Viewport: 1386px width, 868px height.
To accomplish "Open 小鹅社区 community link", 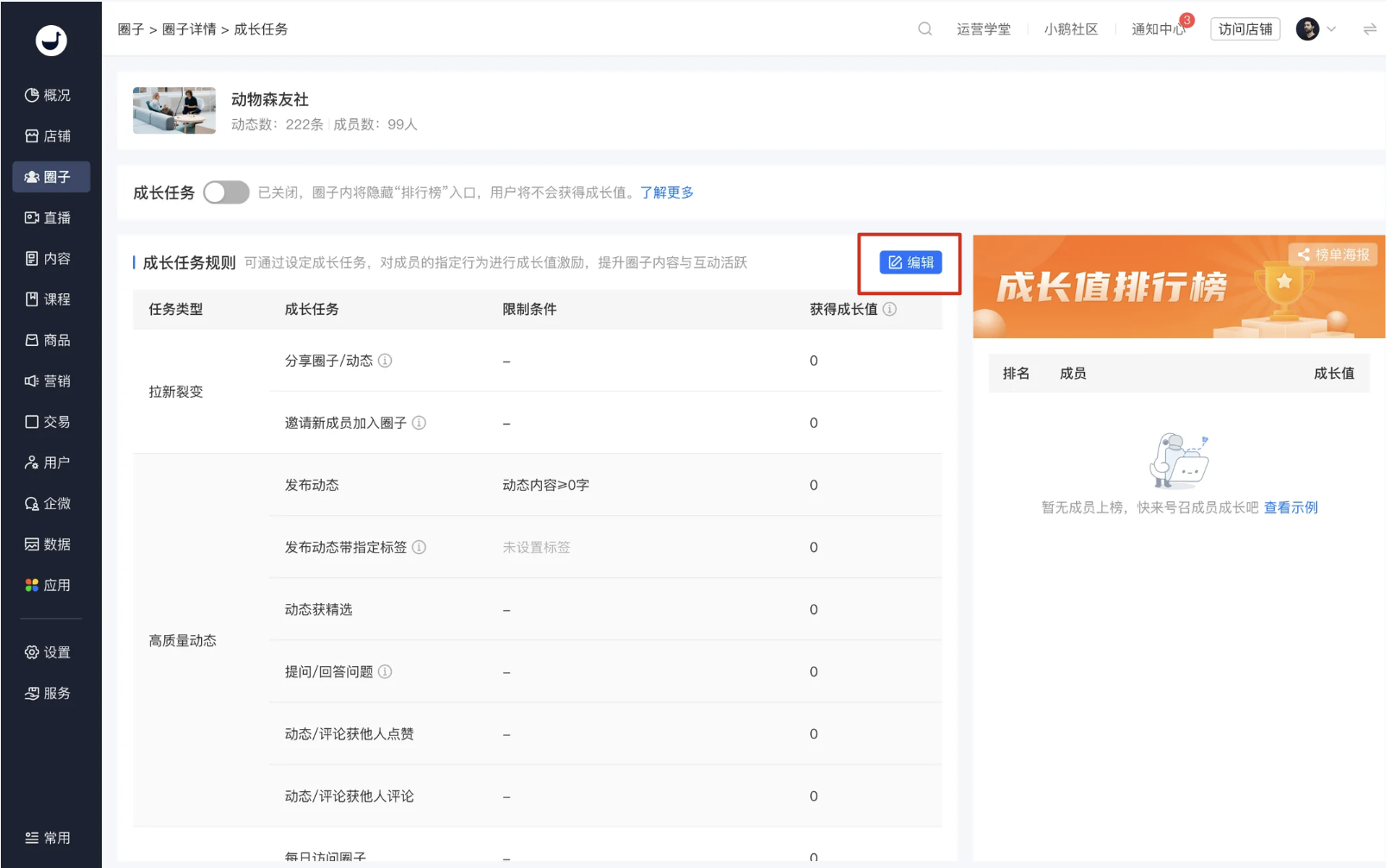I will click(1071, 29).
